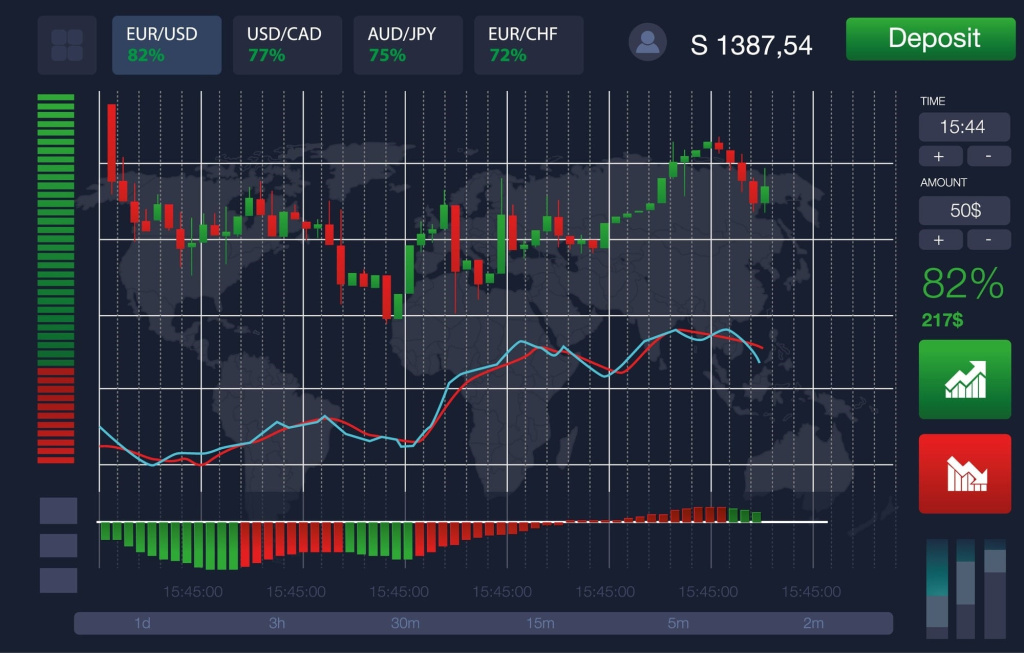Decrease the amount with the minus button
The width and height of the screenshot is (1024, 653).
989,239
